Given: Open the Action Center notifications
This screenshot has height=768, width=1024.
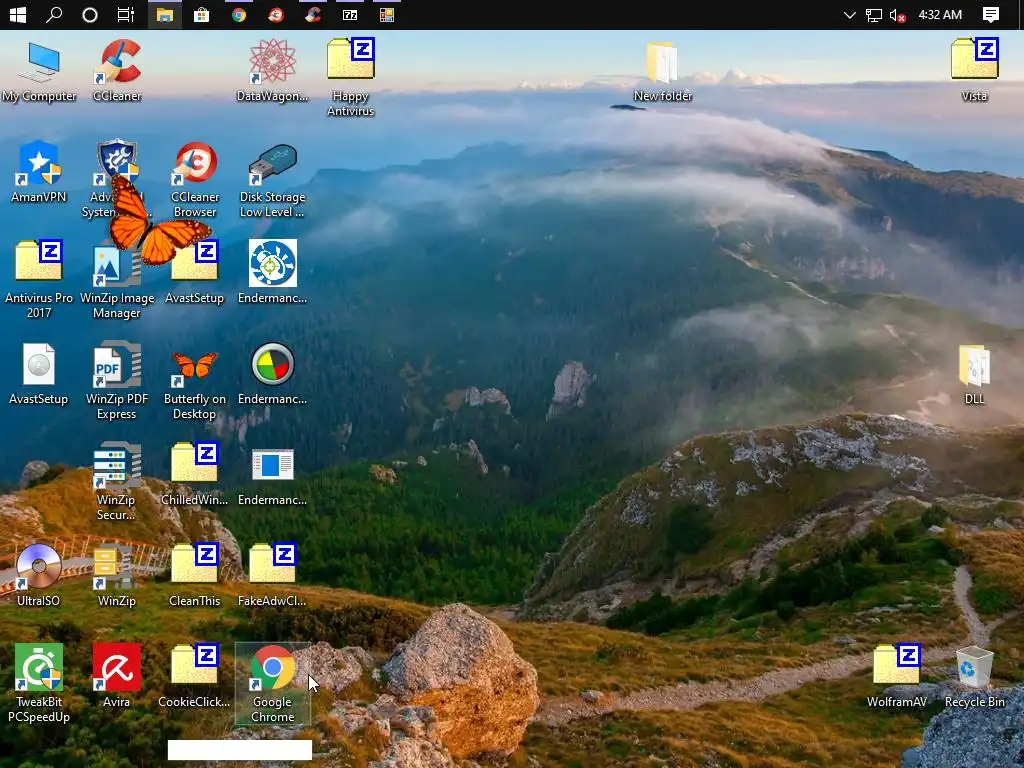Looking at the screenshot, I should [991, 14].
